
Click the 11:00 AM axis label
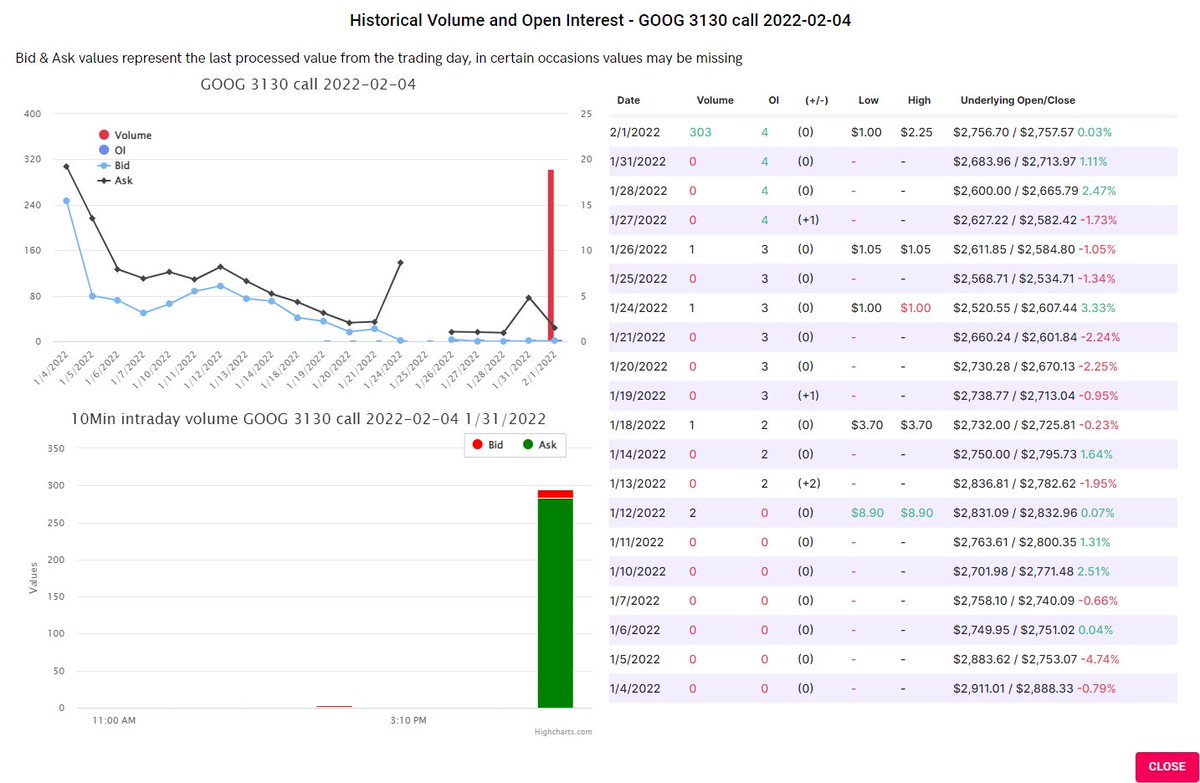click(x=114, y=720)
